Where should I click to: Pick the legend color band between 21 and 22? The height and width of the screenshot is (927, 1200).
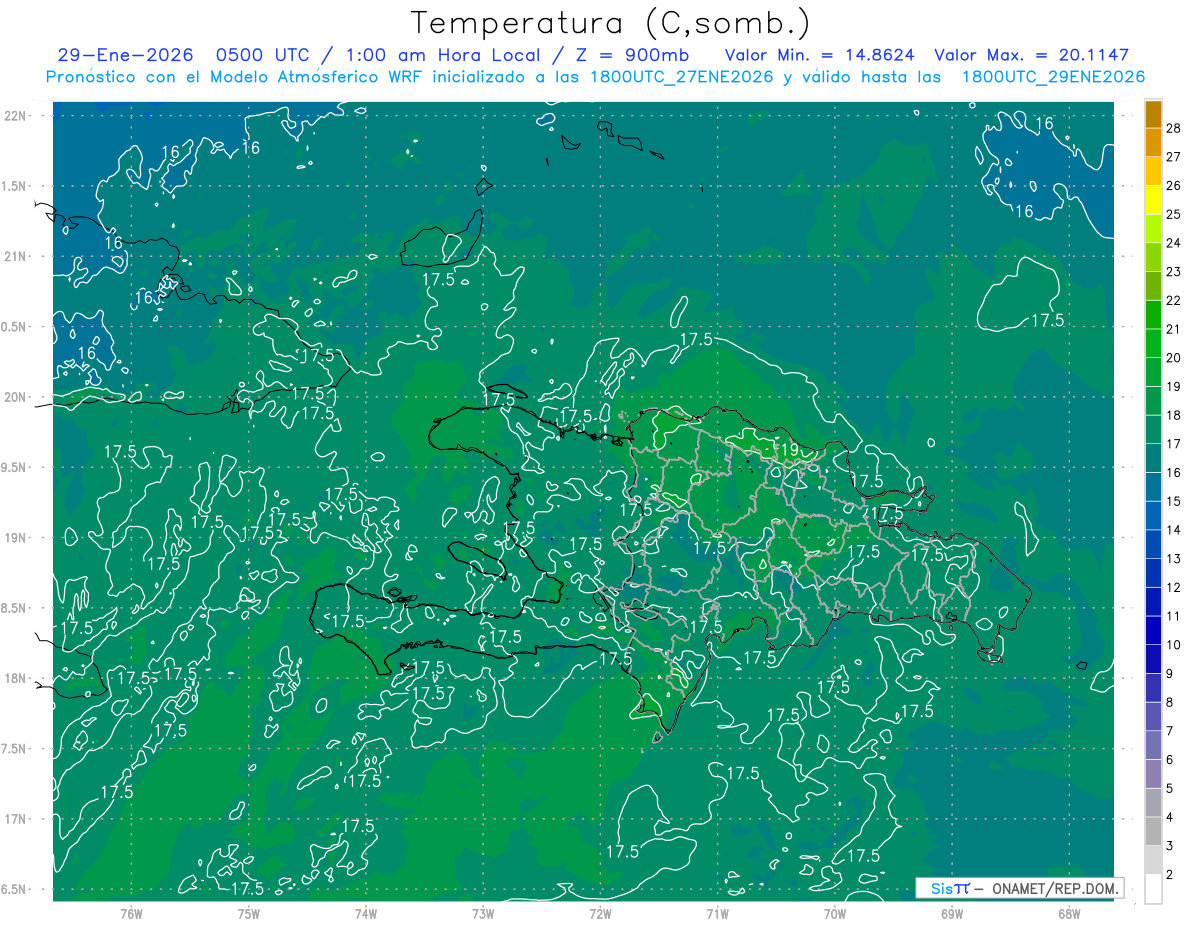(1153, 314)
